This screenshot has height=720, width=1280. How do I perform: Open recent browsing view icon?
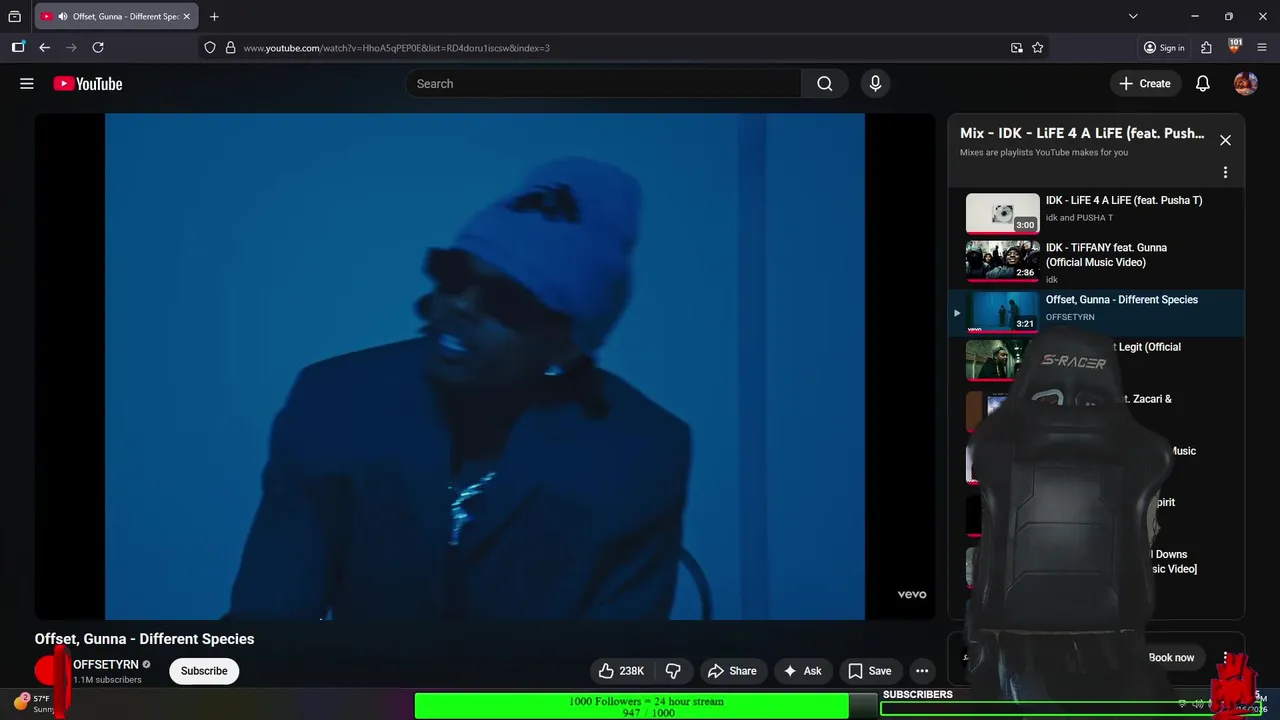[14, 16]
